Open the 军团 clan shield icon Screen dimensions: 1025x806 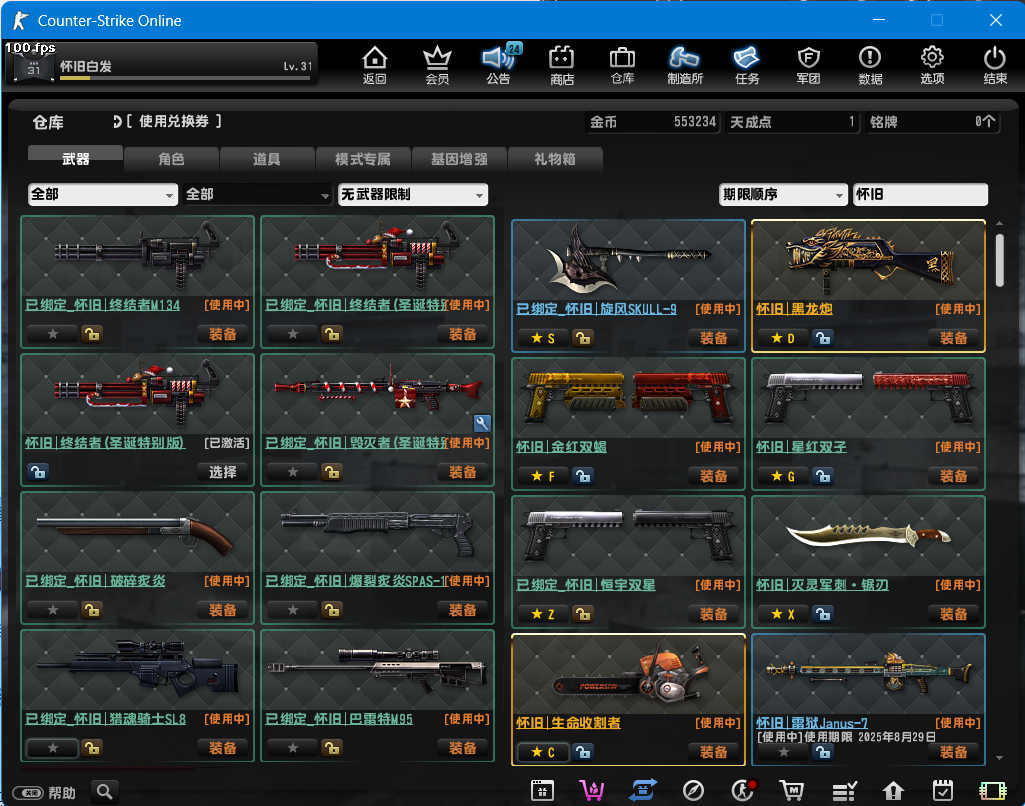[x=808, y=65]
